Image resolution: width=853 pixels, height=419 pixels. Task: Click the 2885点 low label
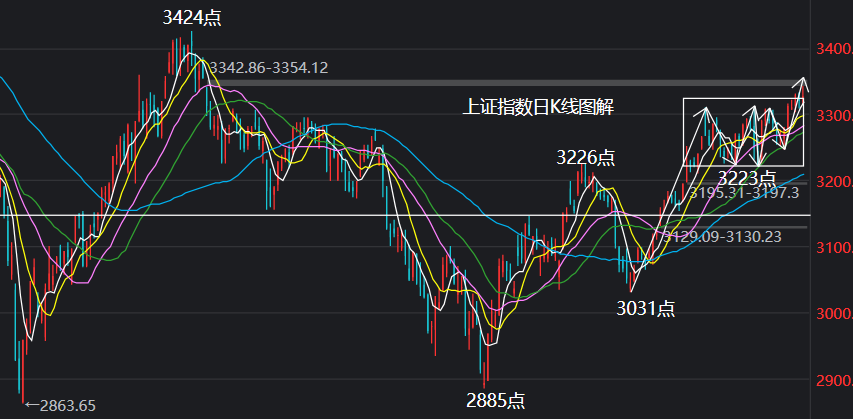496,400
